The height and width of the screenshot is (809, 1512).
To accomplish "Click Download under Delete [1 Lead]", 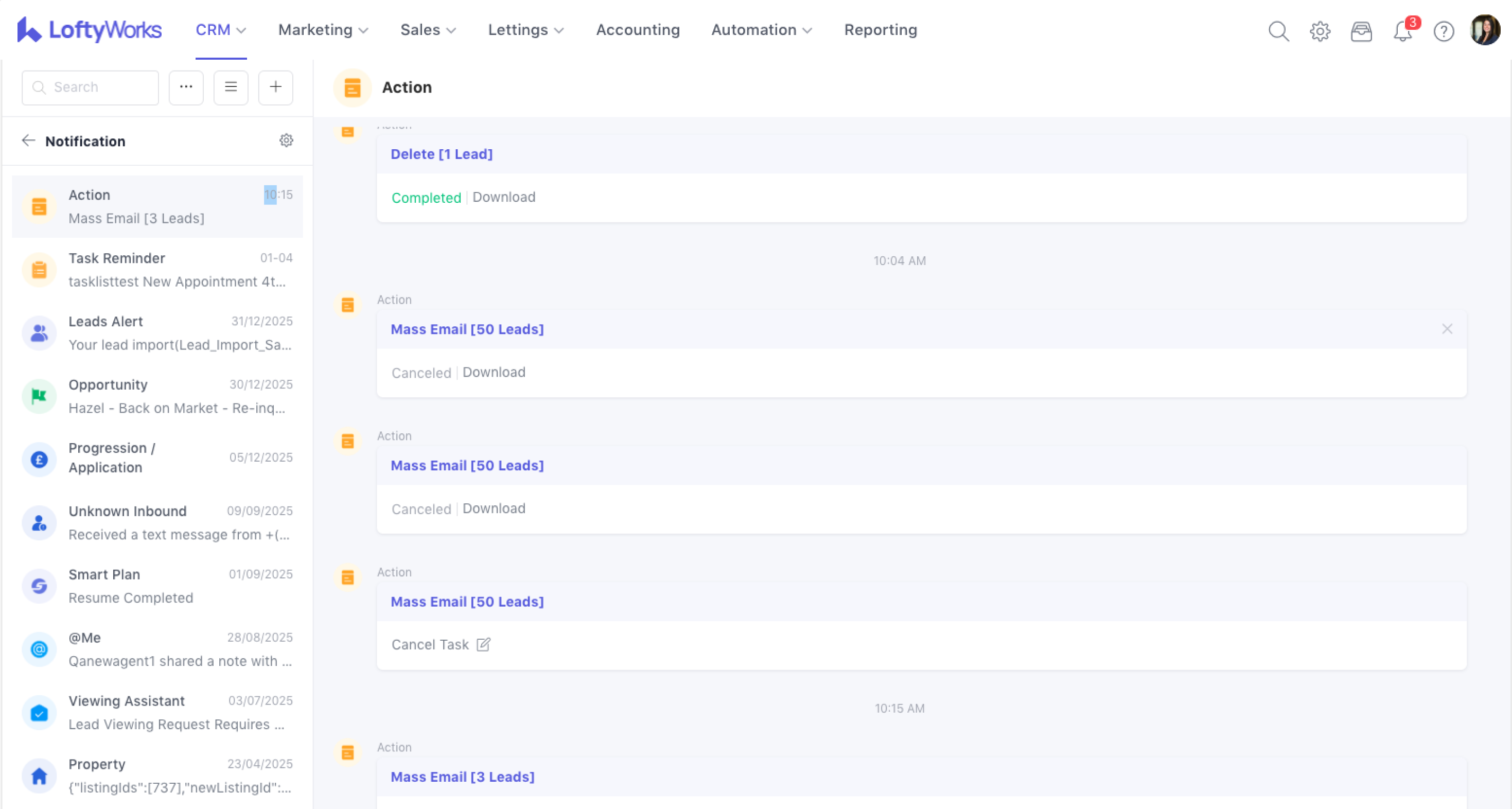I will tap(504, 197).
